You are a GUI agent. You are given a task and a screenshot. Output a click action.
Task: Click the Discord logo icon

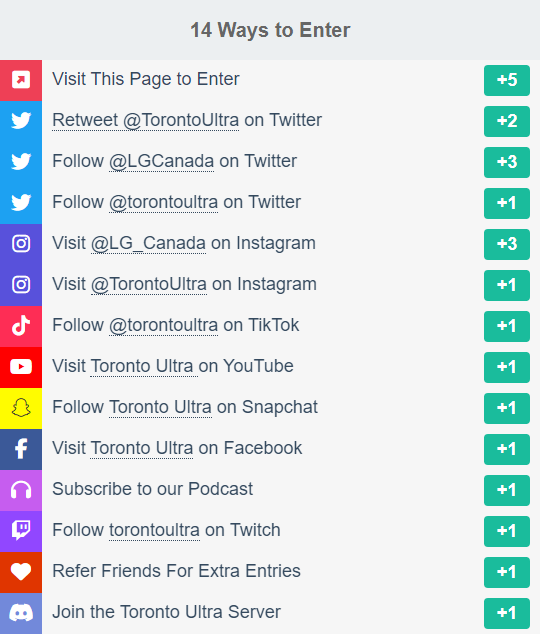click(x=21, y=613)
